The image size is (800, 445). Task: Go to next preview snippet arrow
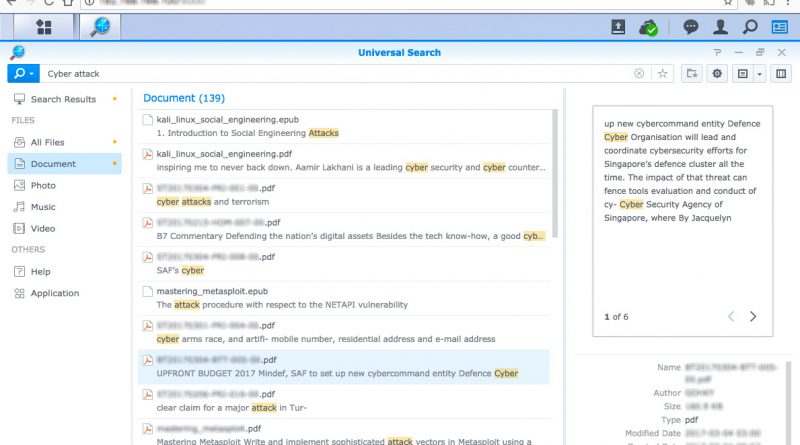[x=753, y=316]
